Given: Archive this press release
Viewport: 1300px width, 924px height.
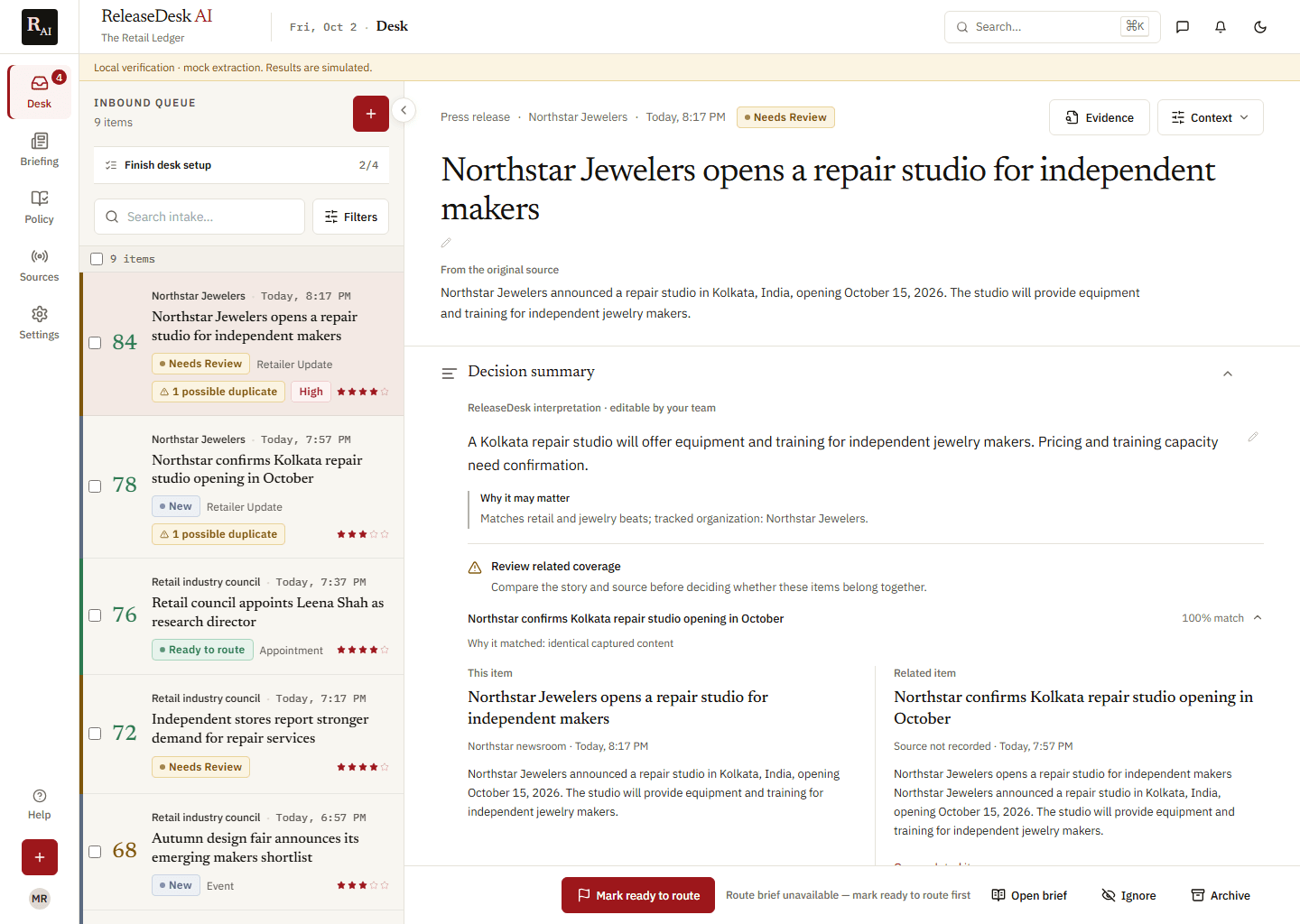Looking at the screenshot, I should 1221,895.
